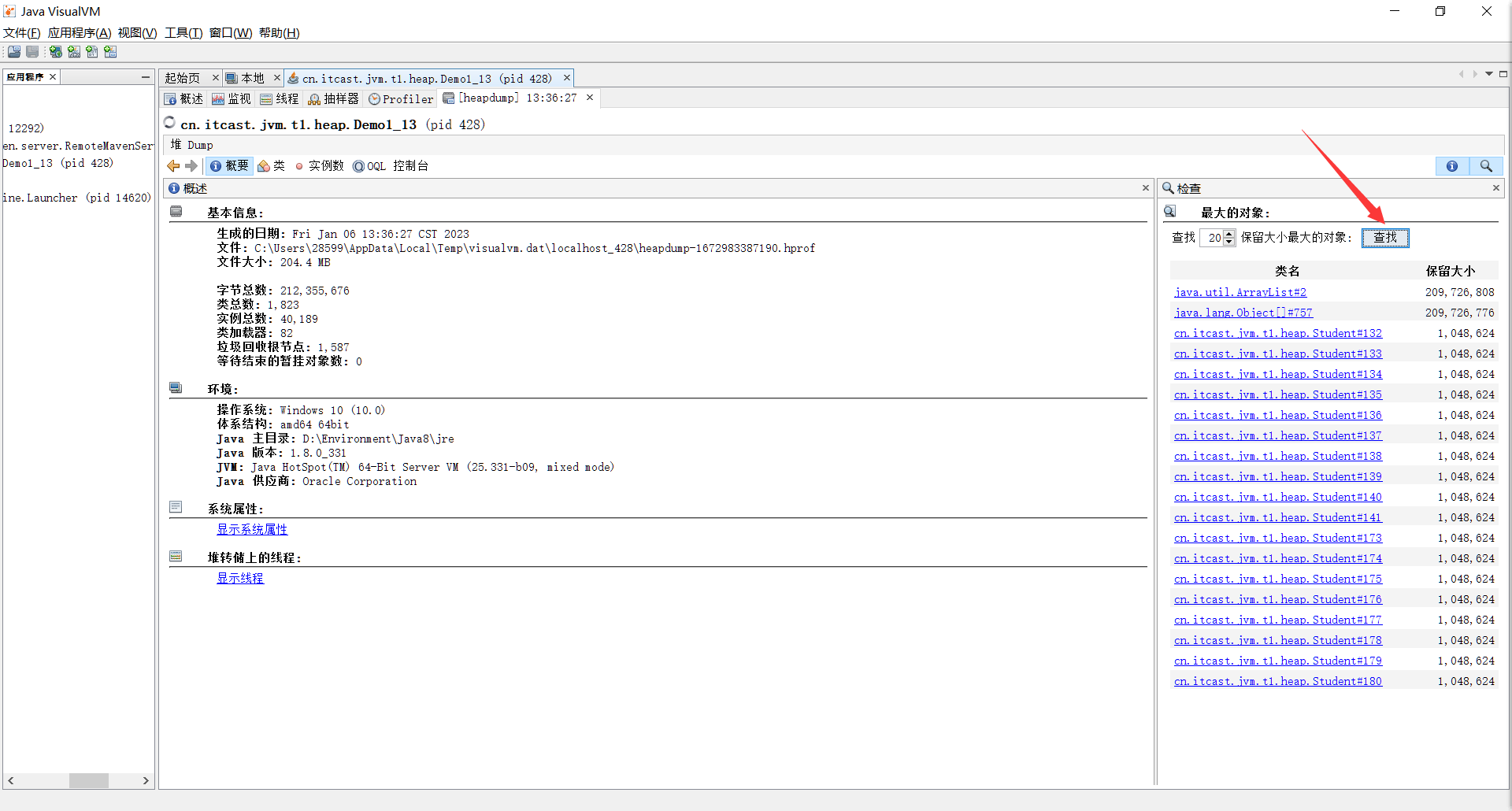Viewport: 1512px width, 811px height.
Task: Maximize the editor window area
Action: coord(1503,74)
